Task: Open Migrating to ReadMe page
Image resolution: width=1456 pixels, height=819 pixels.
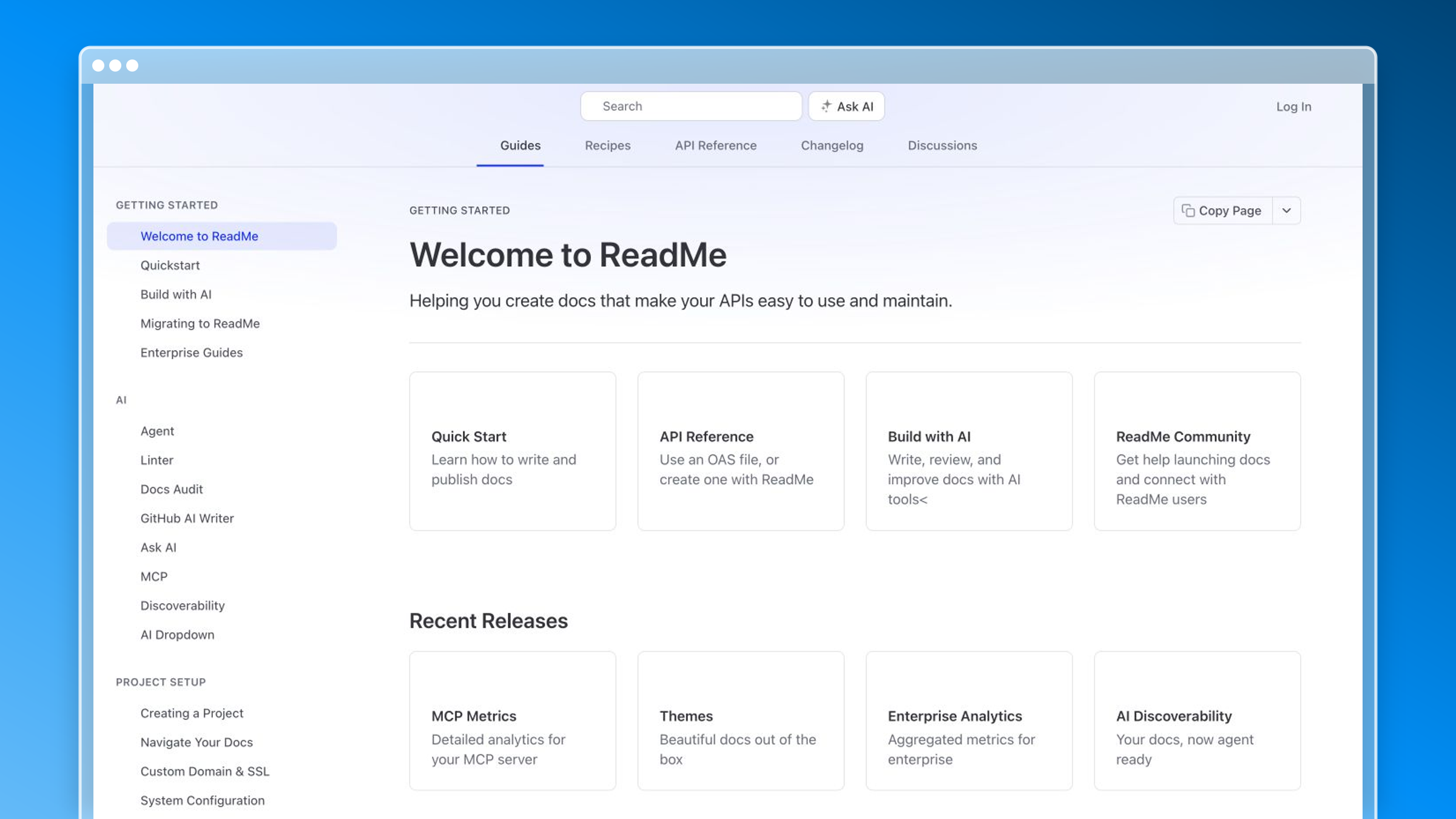Action: point(200,323)
